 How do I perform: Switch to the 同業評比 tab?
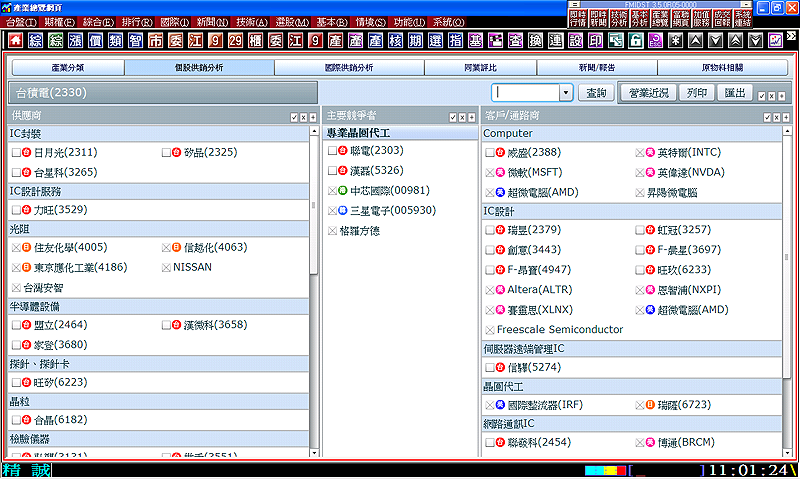(x=480, y=67)
